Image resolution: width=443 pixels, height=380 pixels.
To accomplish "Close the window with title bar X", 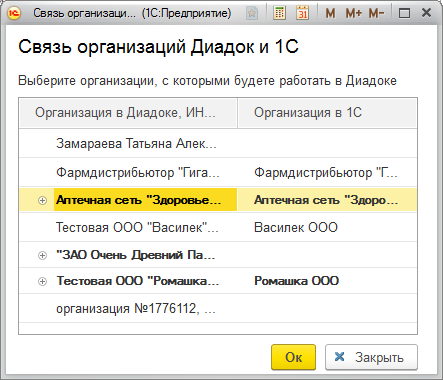I will (x=426, y=13).
